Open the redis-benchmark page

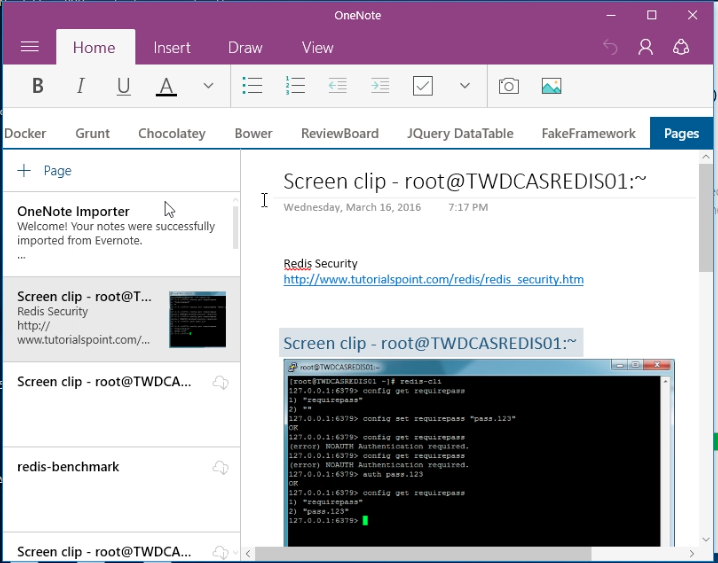pyautogui.click(x=121, y=489)
